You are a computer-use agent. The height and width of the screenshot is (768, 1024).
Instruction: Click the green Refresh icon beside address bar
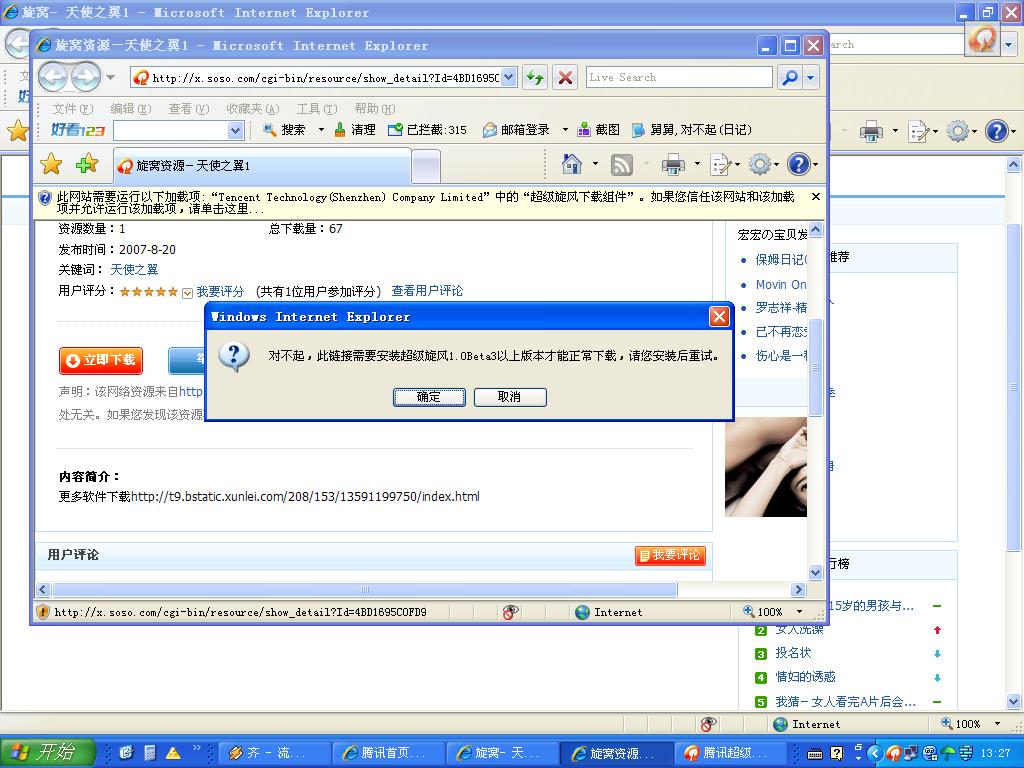coord(535,78)
